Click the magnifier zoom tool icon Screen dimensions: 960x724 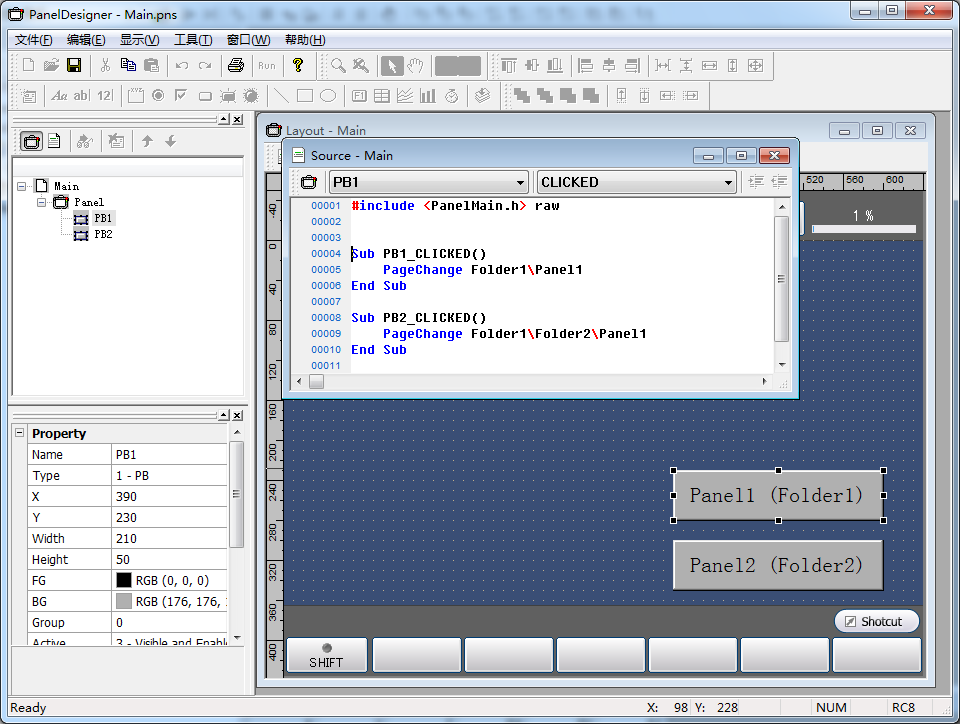339,66
